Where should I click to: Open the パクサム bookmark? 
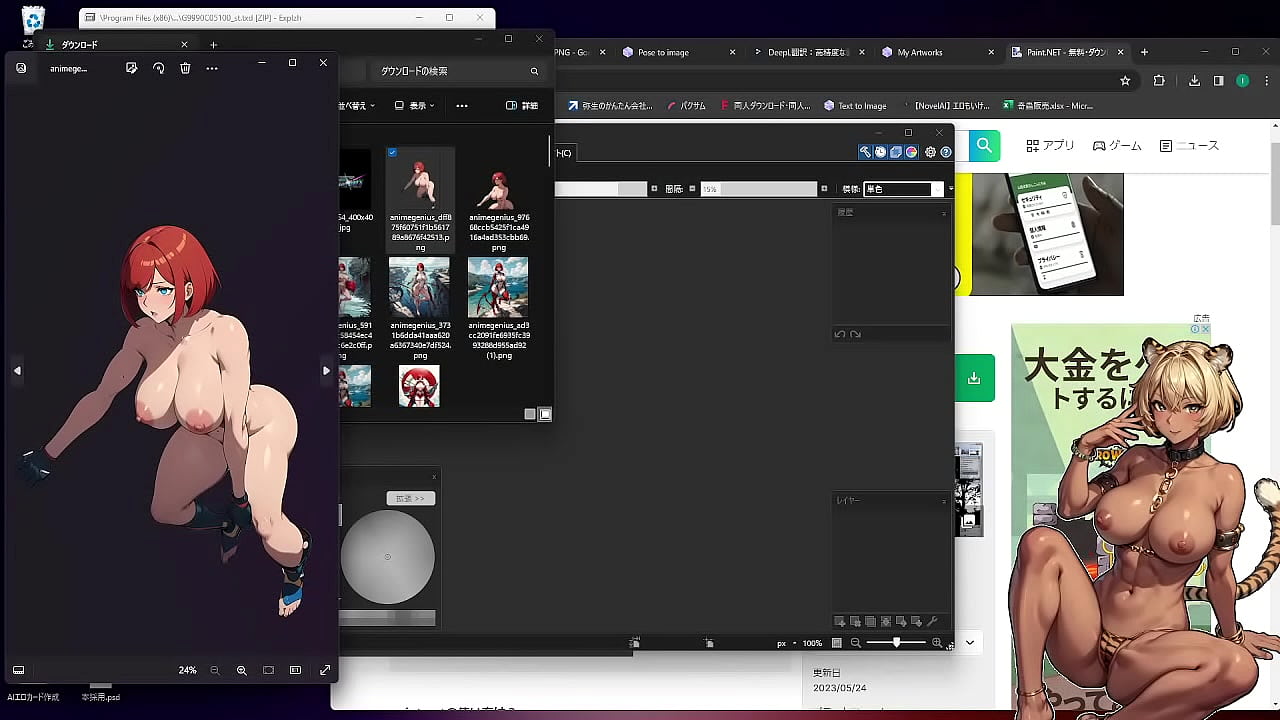[686, 106]
